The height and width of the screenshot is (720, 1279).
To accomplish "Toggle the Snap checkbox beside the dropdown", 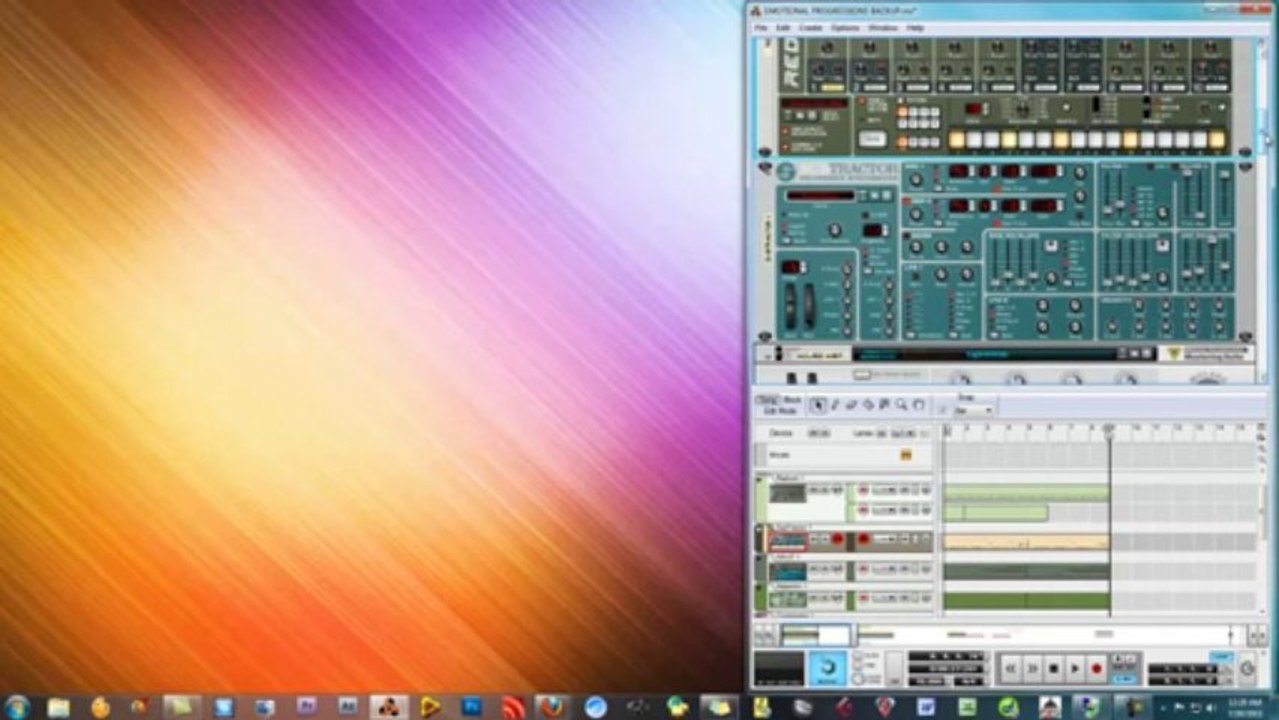I will [944, 410].
